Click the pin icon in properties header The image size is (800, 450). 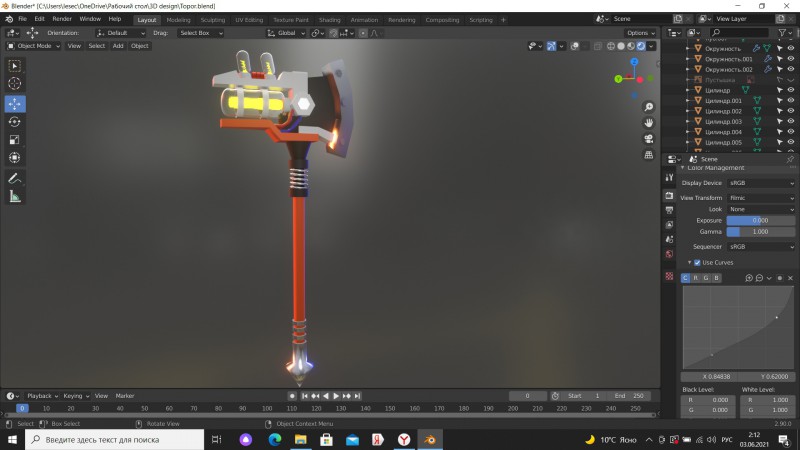coord(790,159)
